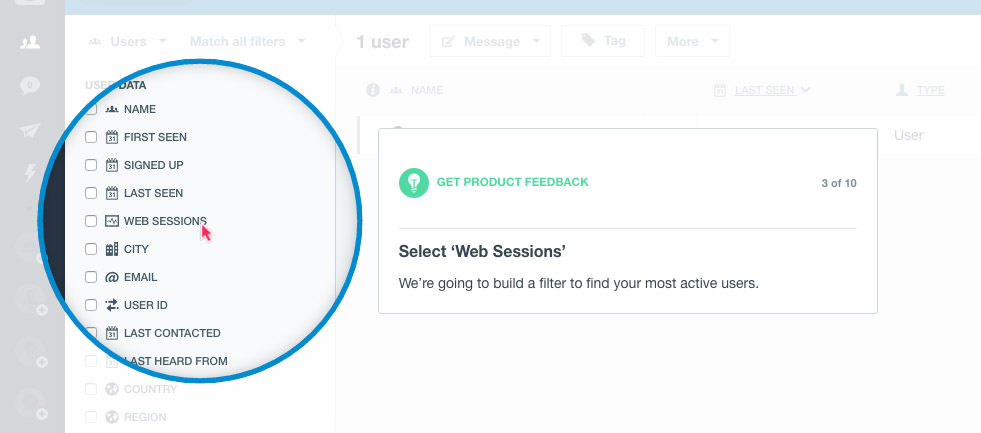
Task: Open the More dropdown menu
Action: click(691, 42)
